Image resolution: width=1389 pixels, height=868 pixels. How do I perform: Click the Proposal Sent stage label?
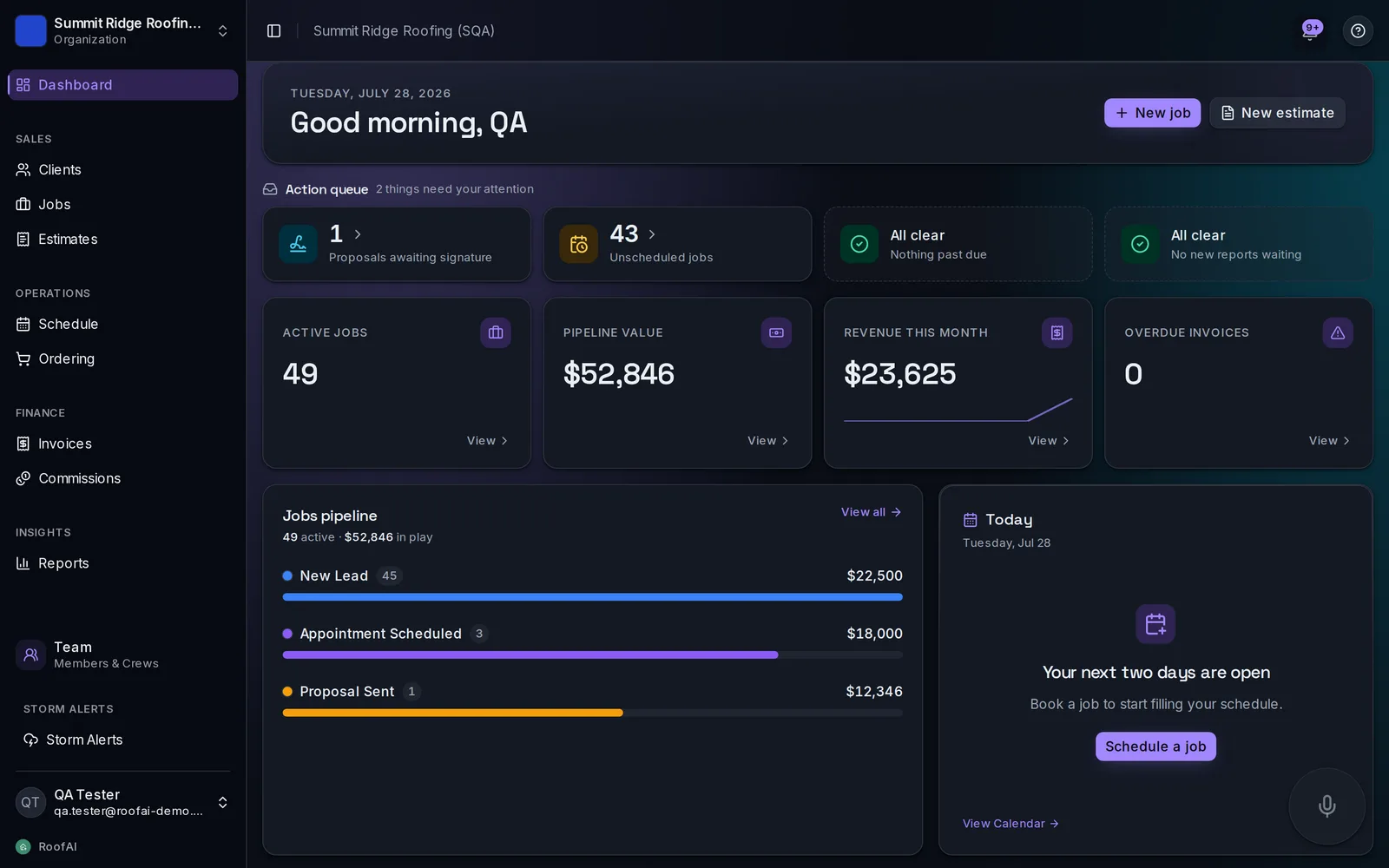(x=346, y=692)
